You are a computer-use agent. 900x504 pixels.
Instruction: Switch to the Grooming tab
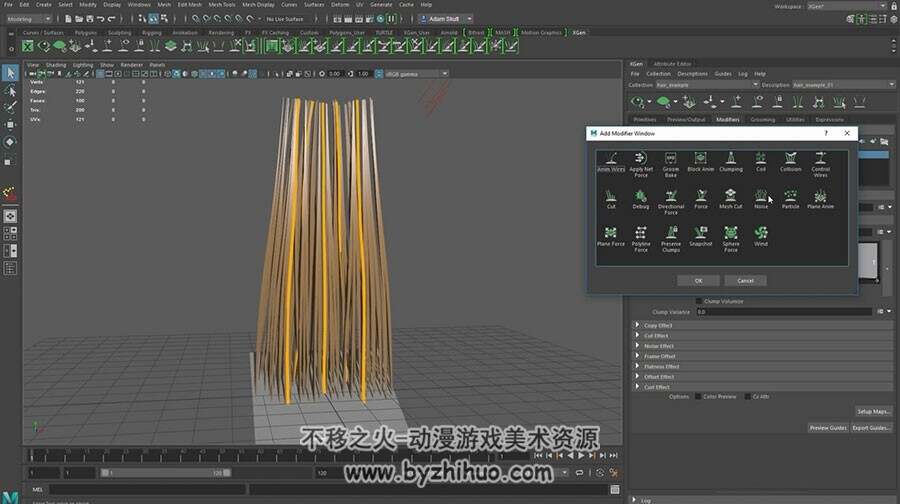click(x=762, y=119)
